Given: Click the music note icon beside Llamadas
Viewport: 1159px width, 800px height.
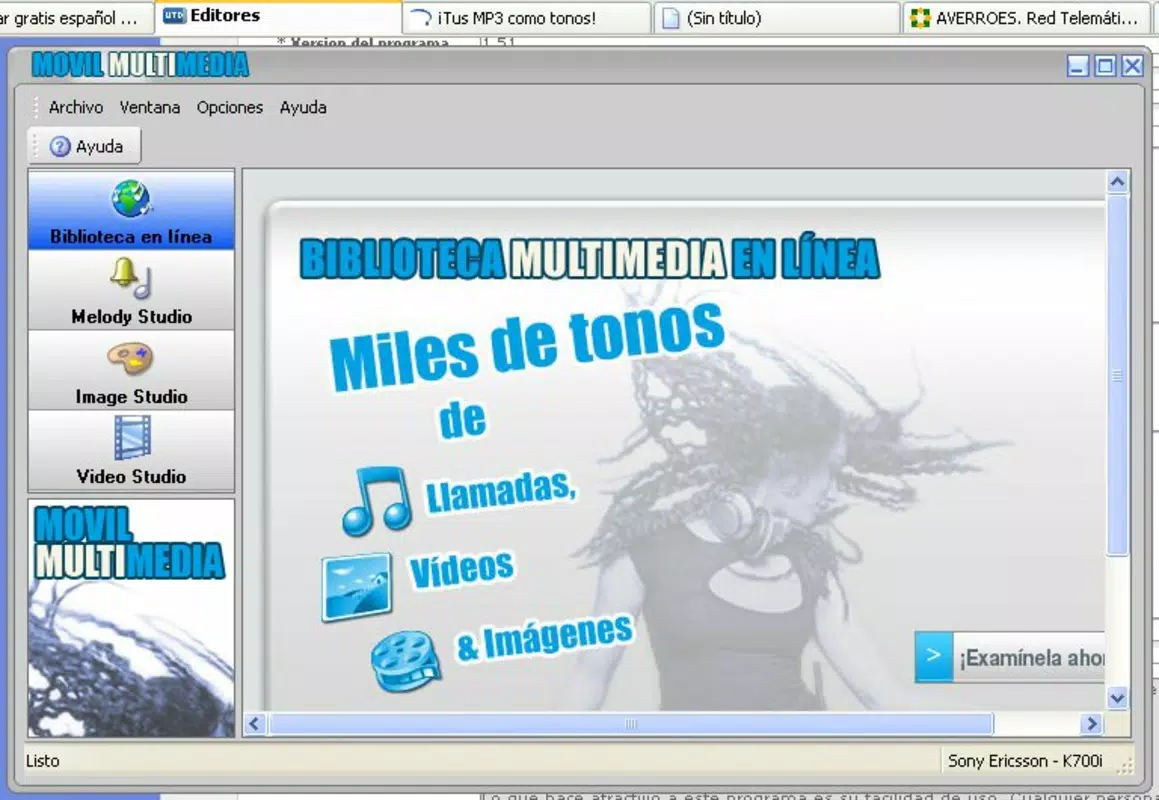Looking at the screenshot, I should click(377, 501).
